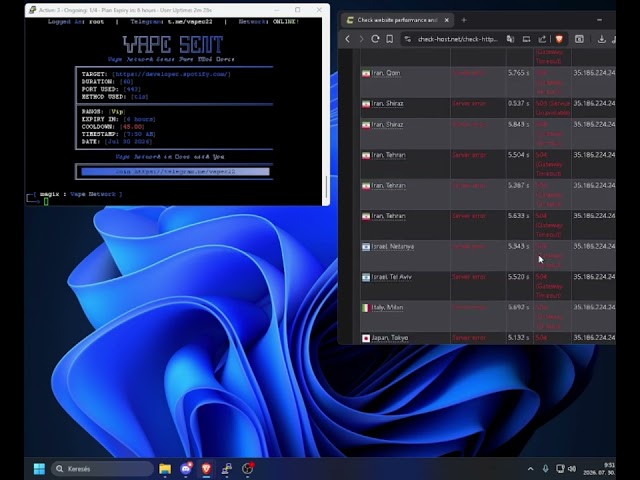Image resolution: width=640 pixels, height=480 pixels.
Task: Open Discord from the taskbar
Action: [x=186, y=469]
